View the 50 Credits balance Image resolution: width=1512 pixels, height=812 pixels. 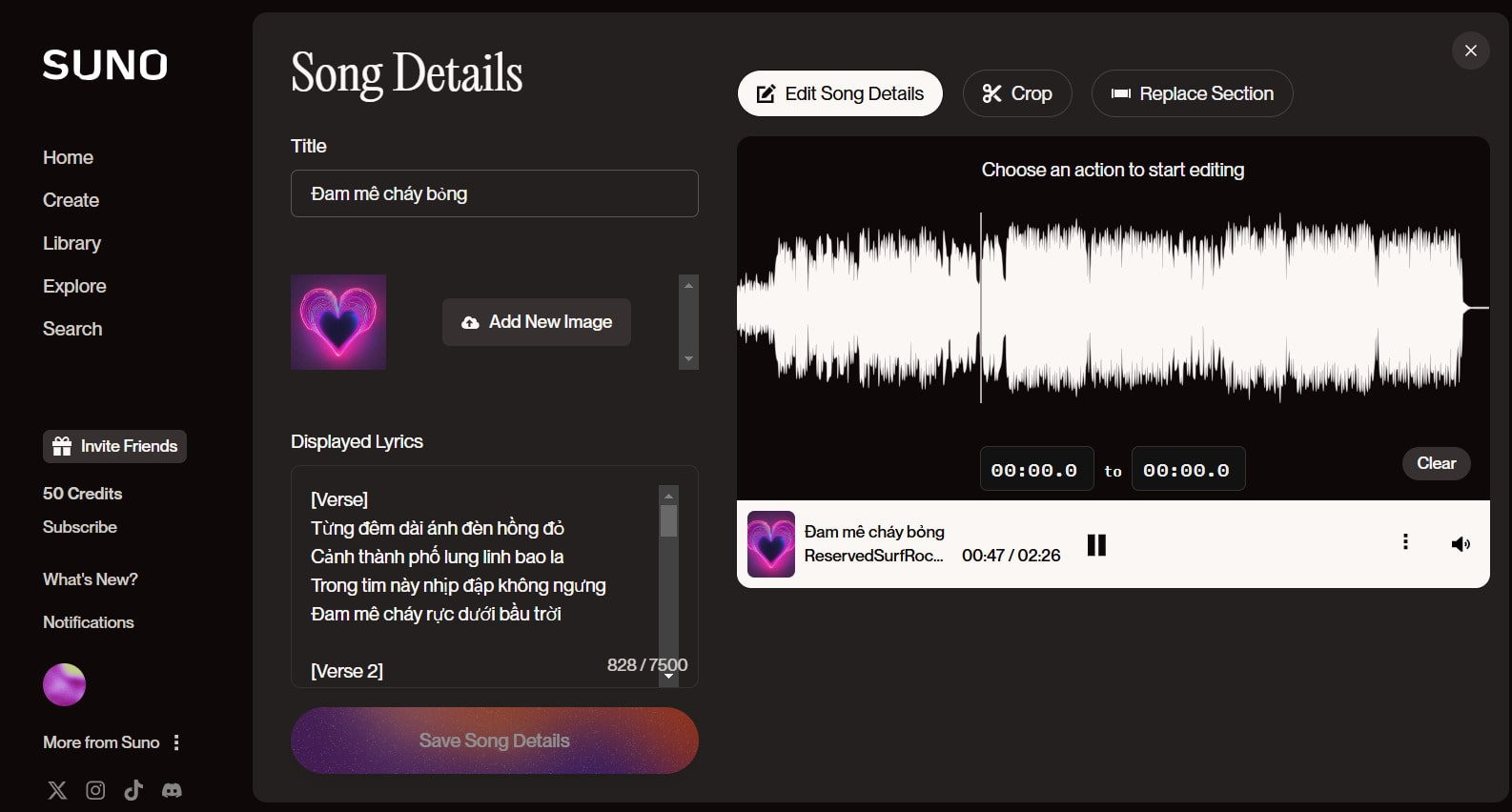pos(83,494)
